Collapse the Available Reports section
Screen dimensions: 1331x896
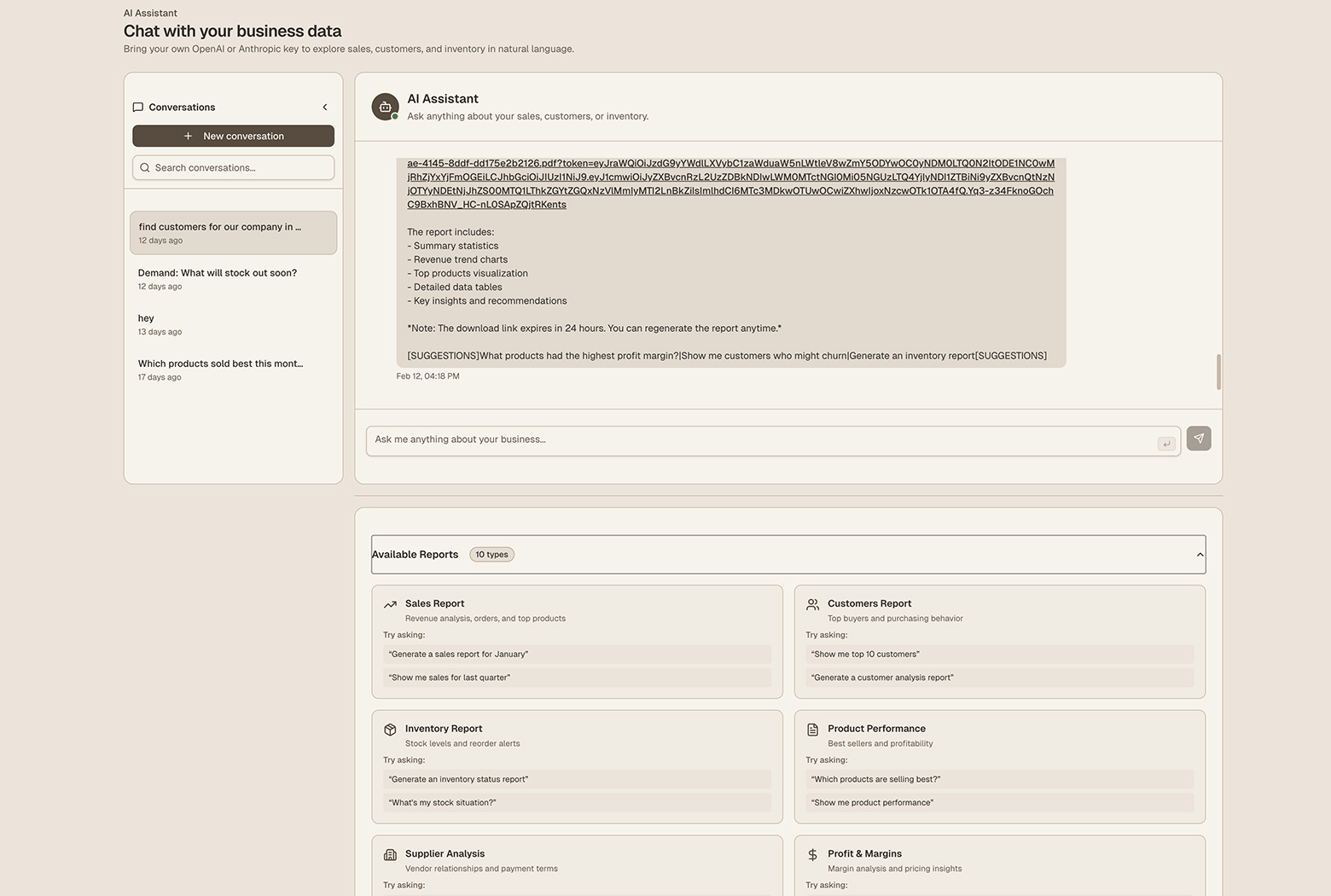[1200, 555]
